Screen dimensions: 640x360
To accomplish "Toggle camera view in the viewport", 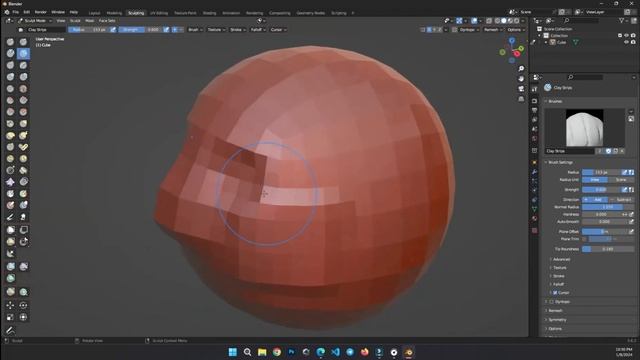I will point(521,89).
